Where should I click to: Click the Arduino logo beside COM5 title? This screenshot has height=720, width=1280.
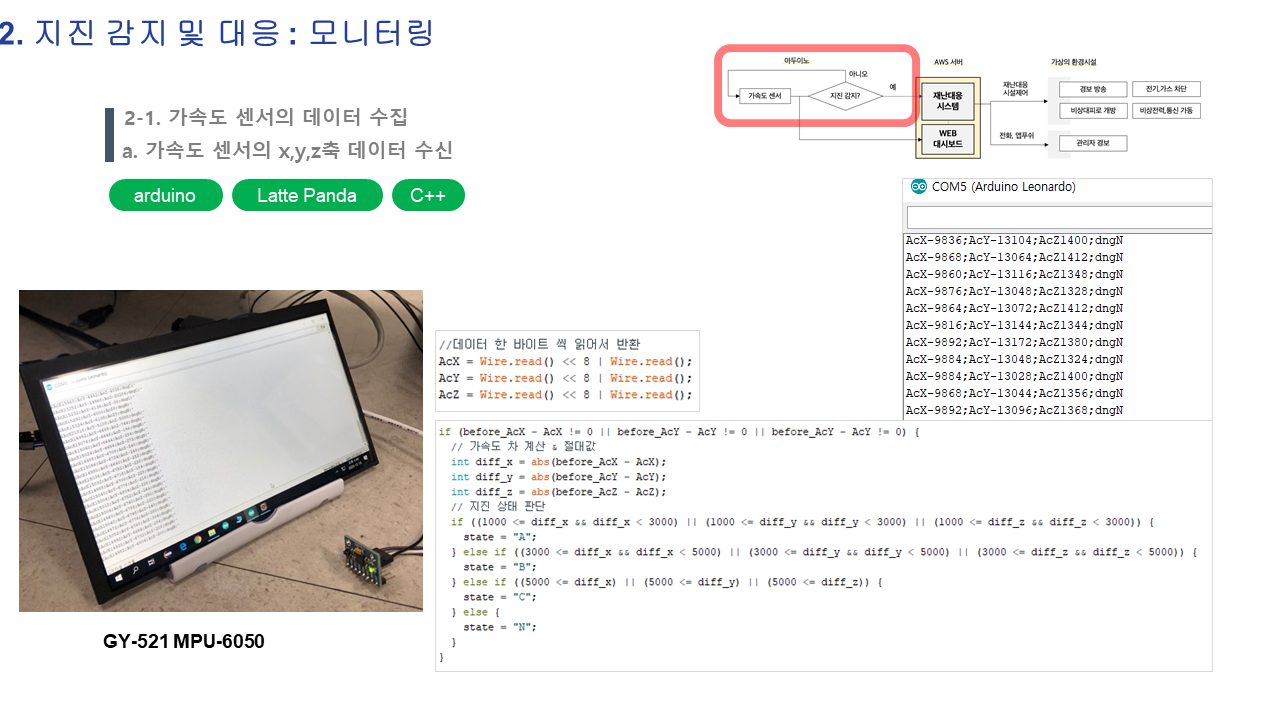click(918, 187)
